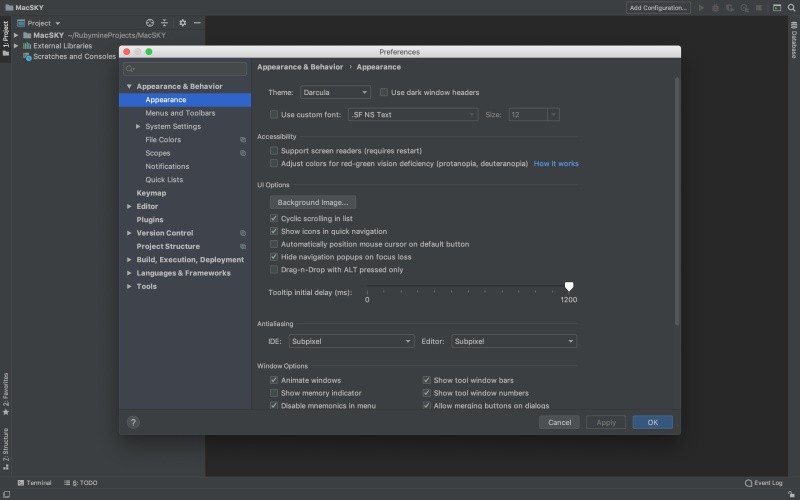
Task: Open the 6: TODO tool window
Action: coord(81,483)
